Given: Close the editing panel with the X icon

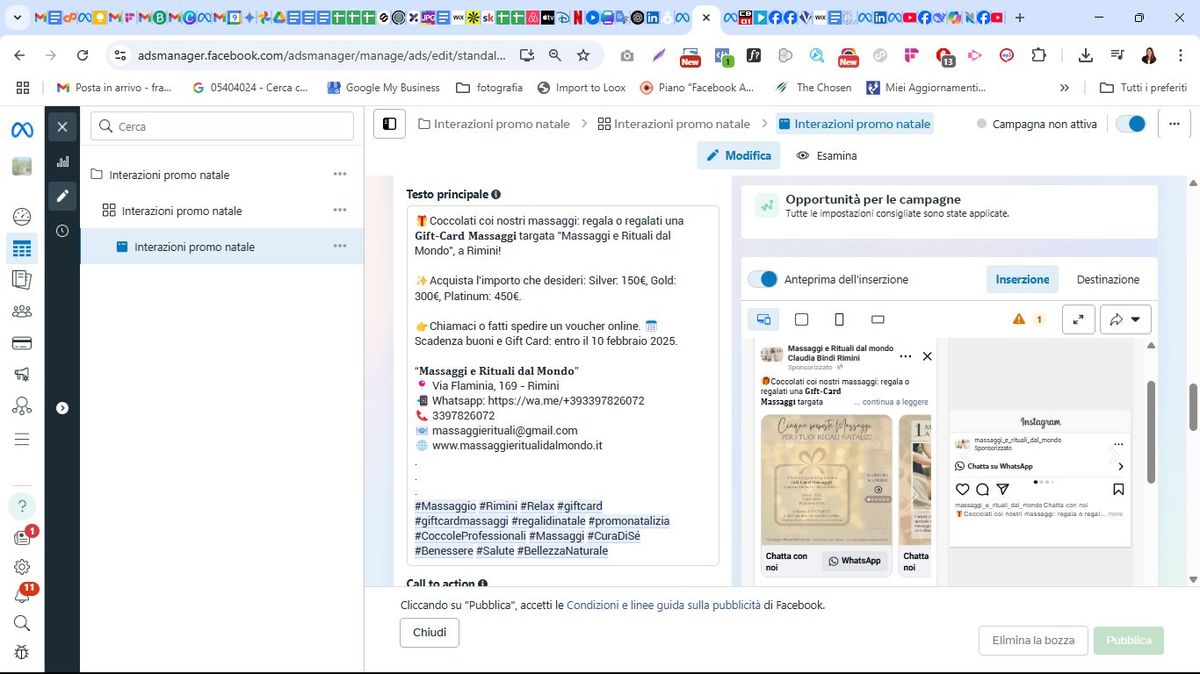Looking at the screenshot, I should [62, 127].
